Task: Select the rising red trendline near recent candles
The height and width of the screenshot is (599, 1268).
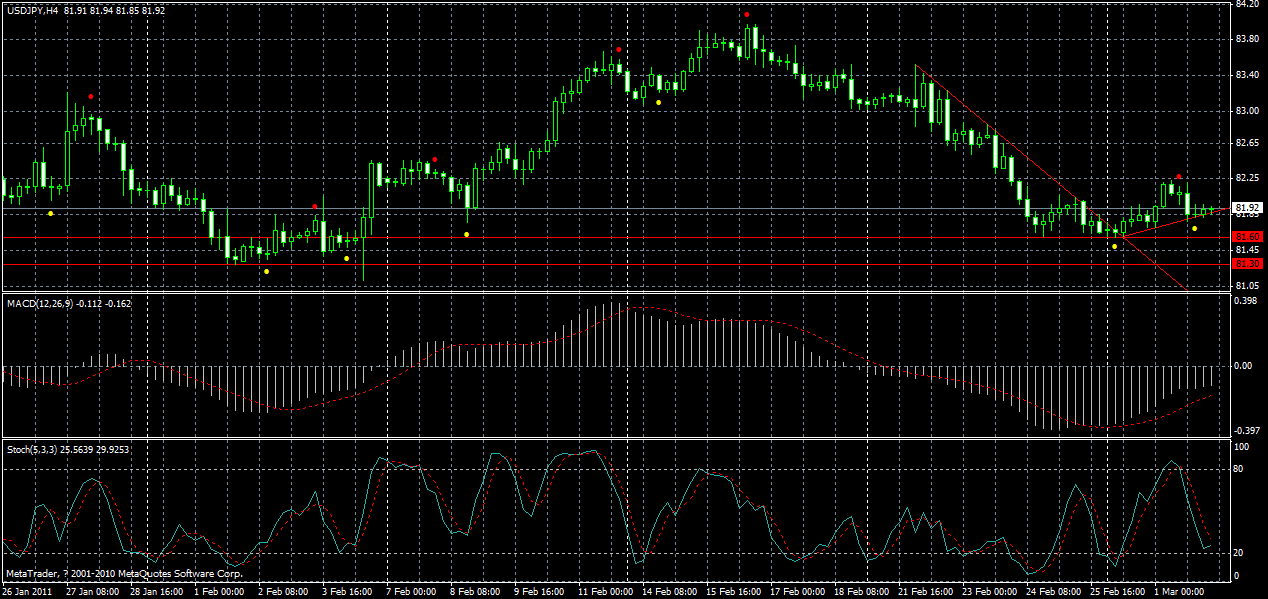Action: (1170, 222)
